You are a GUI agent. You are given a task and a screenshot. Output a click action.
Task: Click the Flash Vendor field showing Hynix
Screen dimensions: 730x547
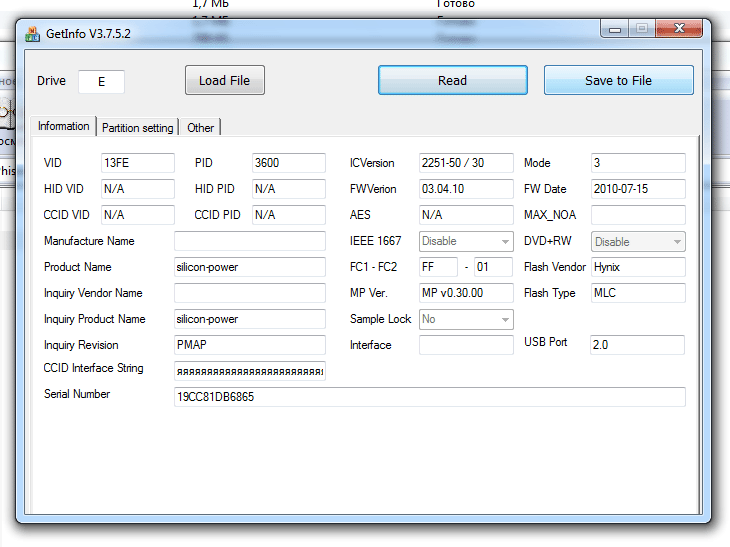[x=637, y=267]
